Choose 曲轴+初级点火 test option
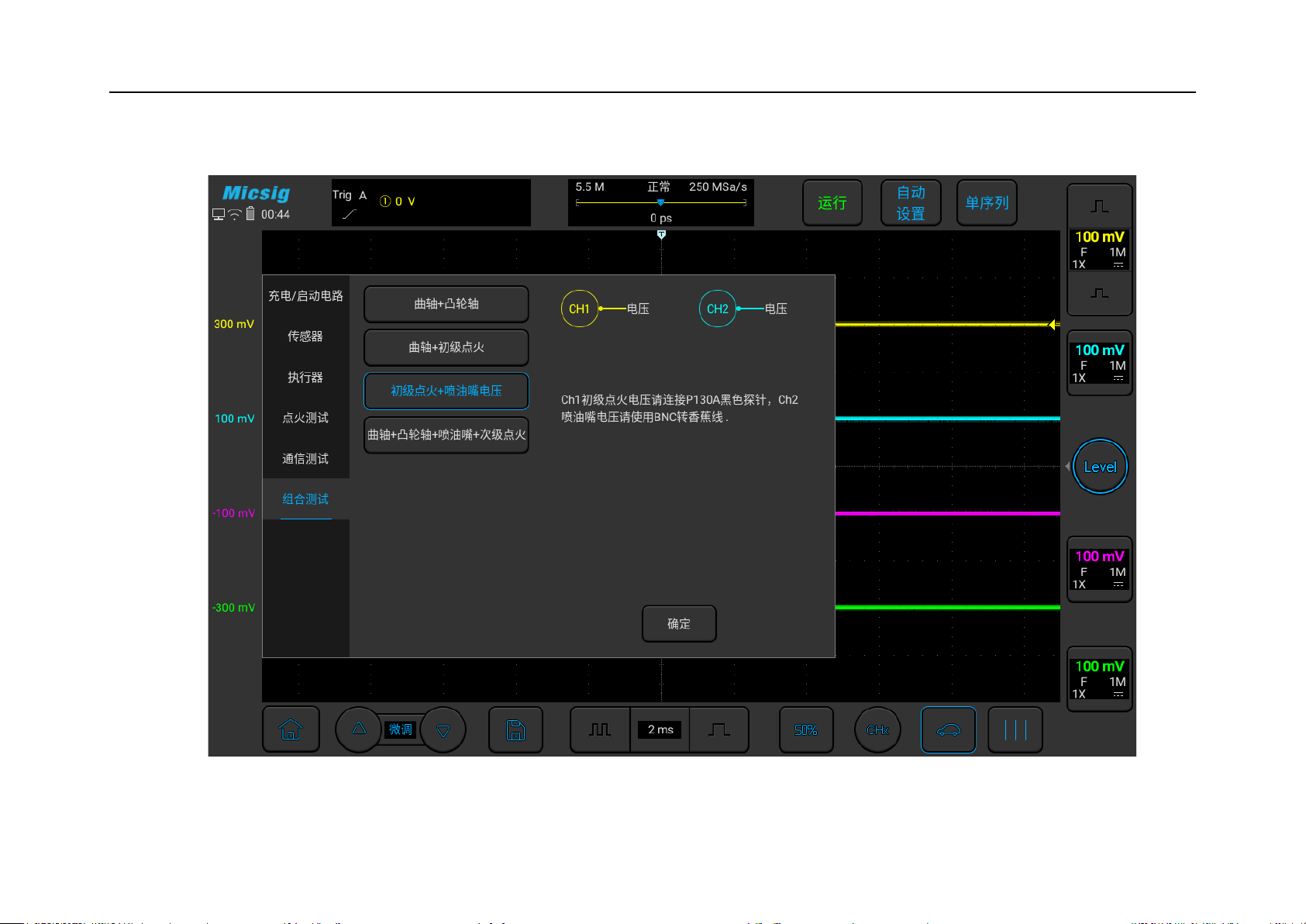Screen dimensions: 1306x924 pyautogui.click(x=446, y=347)
